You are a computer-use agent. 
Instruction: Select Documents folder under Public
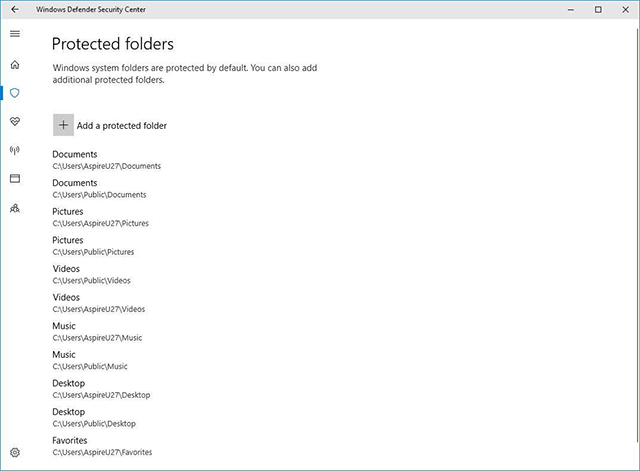[99, 189]
